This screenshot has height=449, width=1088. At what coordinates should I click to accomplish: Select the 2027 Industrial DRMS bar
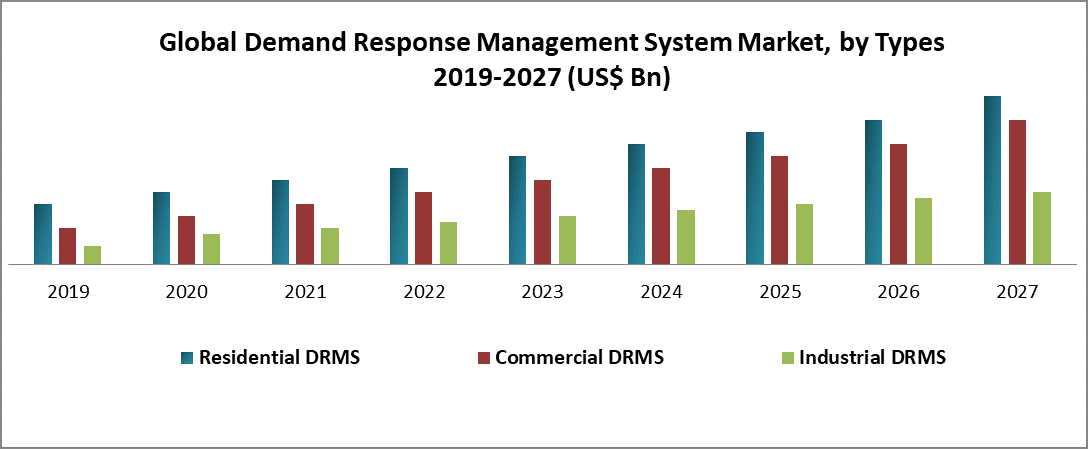click(1042, 228)
